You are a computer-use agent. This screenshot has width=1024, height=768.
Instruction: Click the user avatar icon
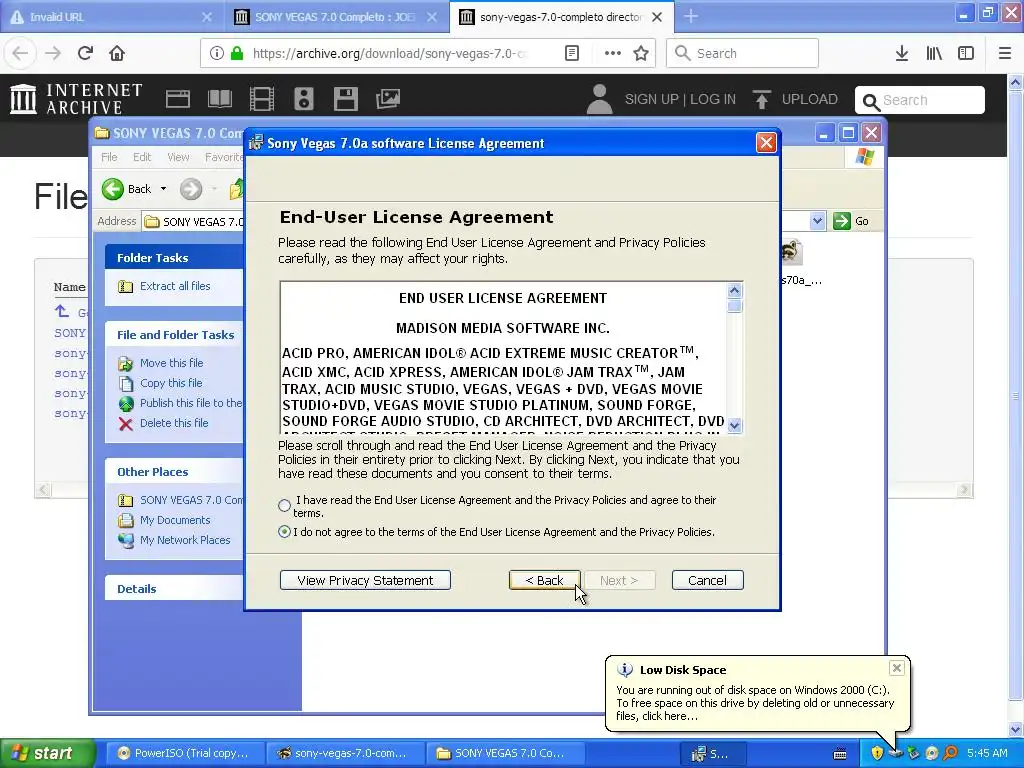pos(600,99)
